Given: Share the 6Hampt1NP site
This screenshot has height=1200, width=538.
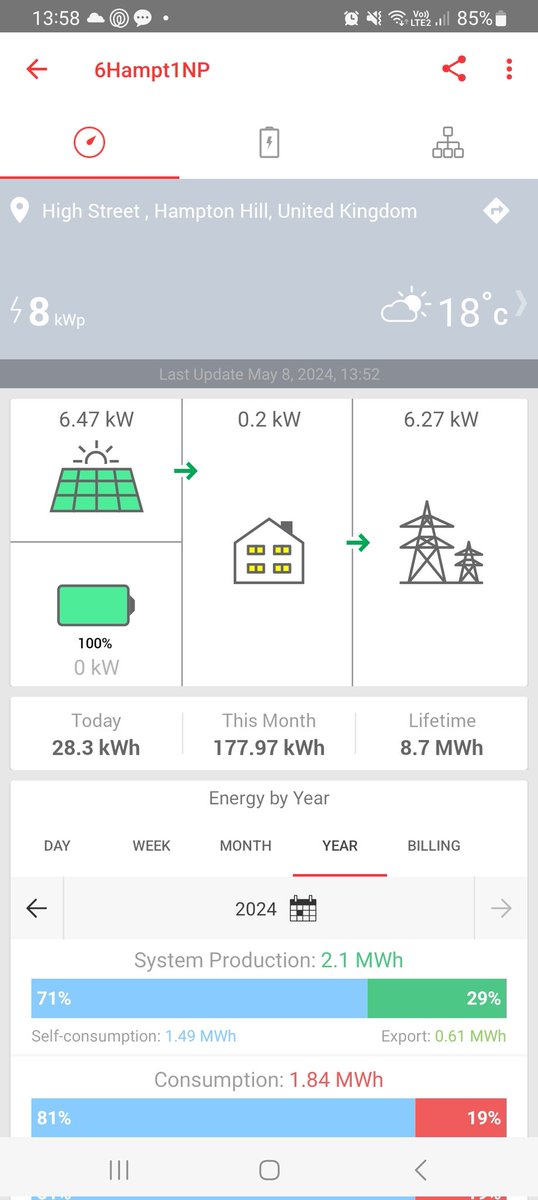Looking at the screenshot, I should pos(454,69).
